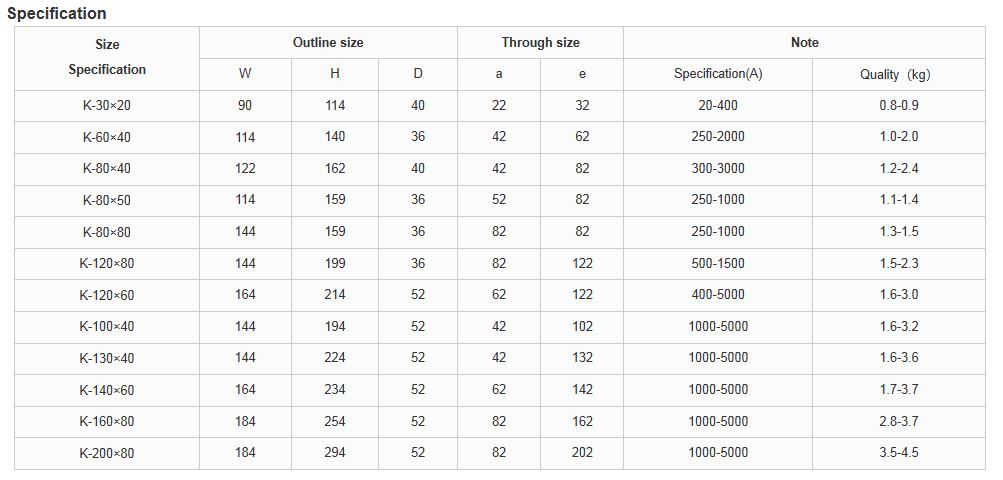Select the 0.8-0.9 quality cell
Image resolution: width=1003 pixels, height=480 pixels.
click(x=896, y=106)
